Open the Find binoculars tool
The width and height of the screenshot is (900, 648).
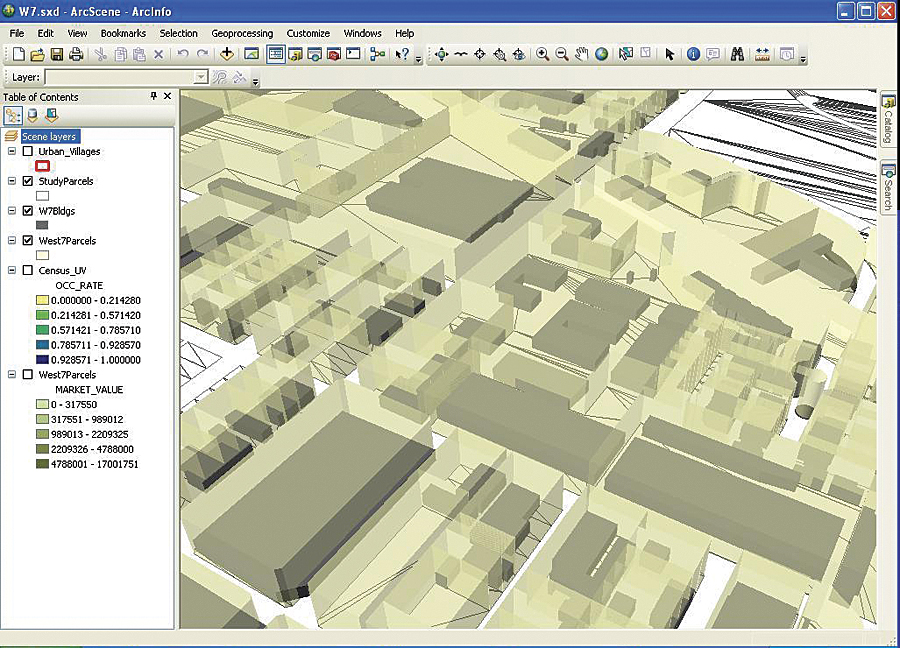click(x=737, y=55)
